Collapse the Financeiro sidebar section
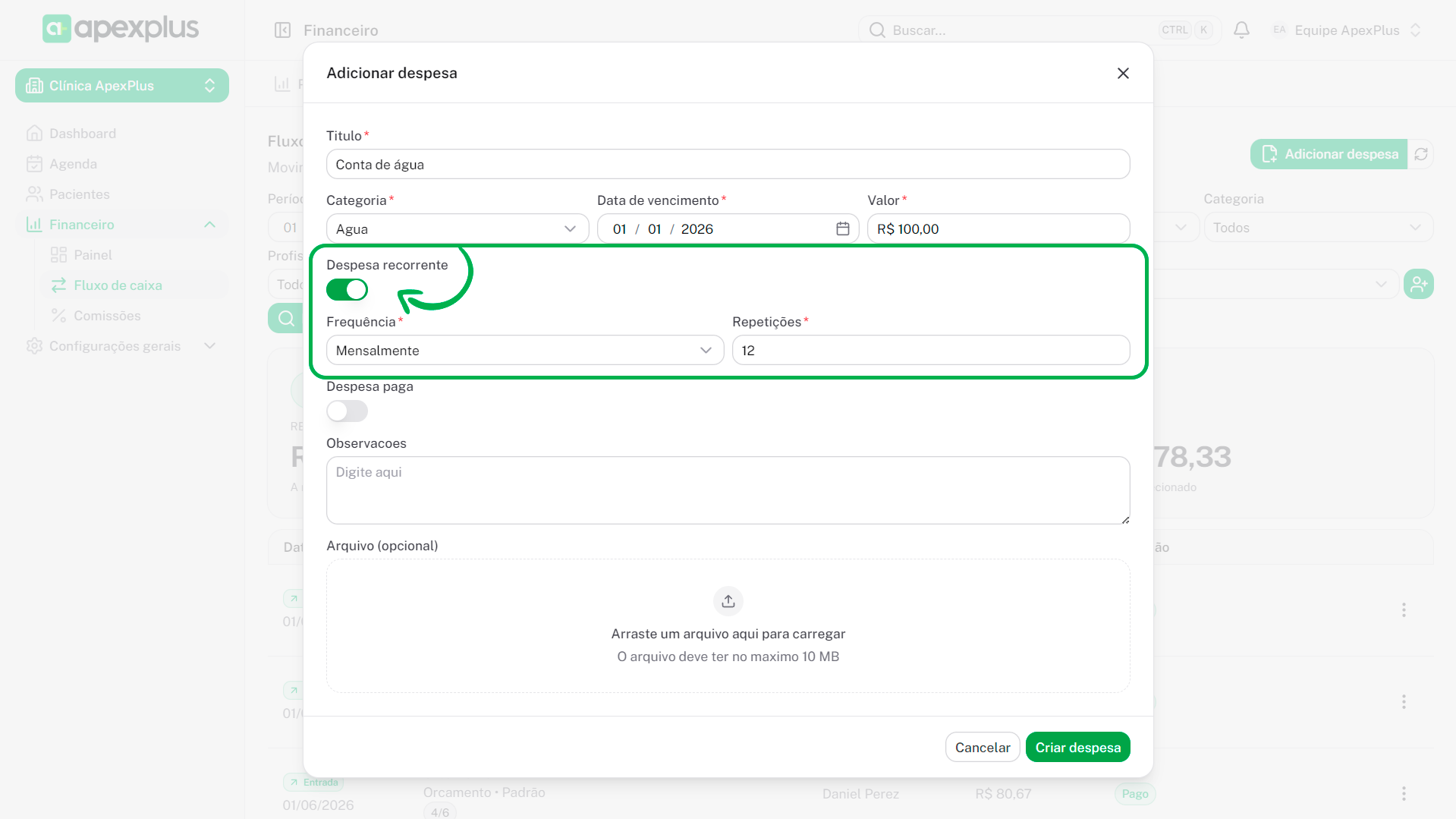Screen dimensions: 1456x819 (209, 225)
